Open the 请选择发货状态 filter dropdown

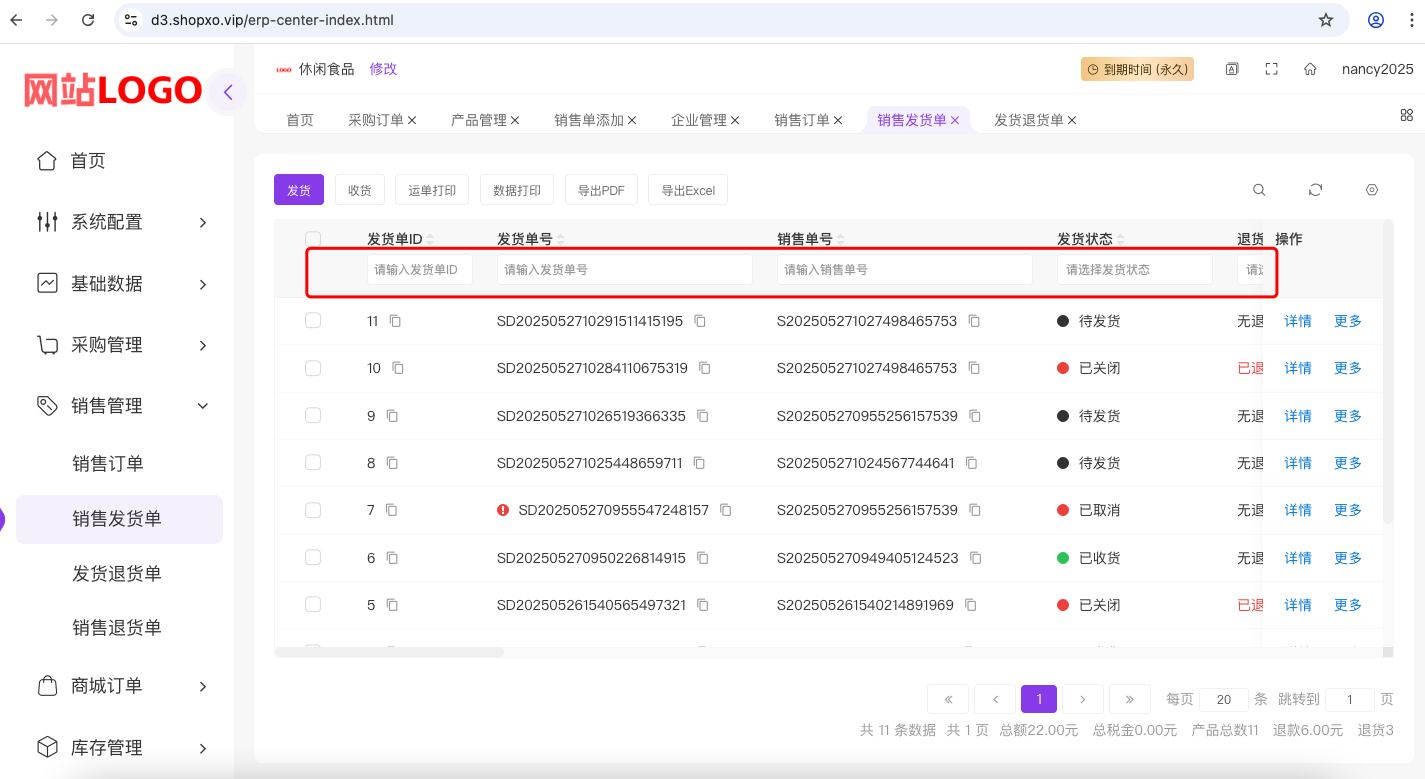coord(1134,270)
